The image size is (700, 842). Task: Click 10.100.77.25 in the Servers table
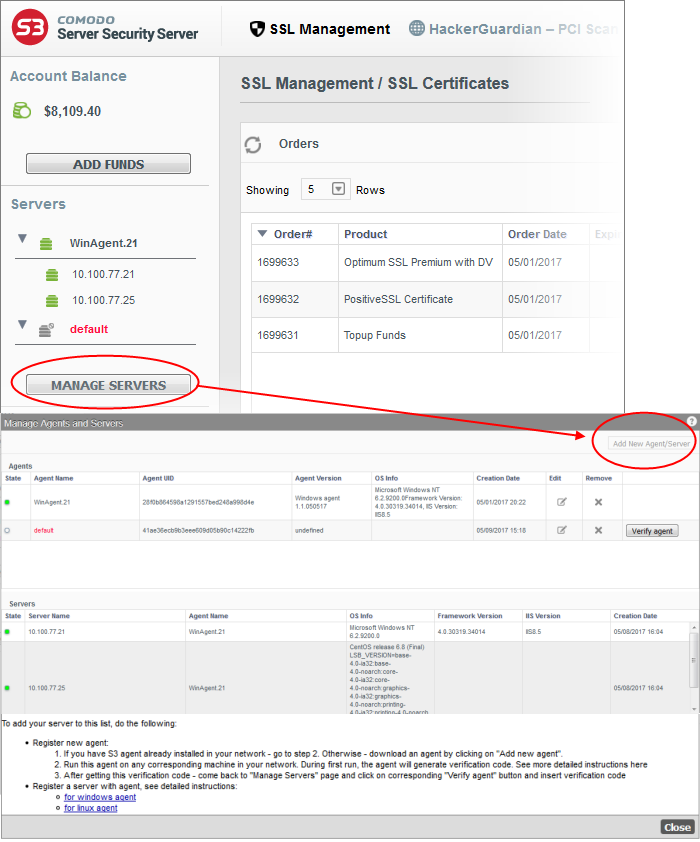tap(47, 688)
